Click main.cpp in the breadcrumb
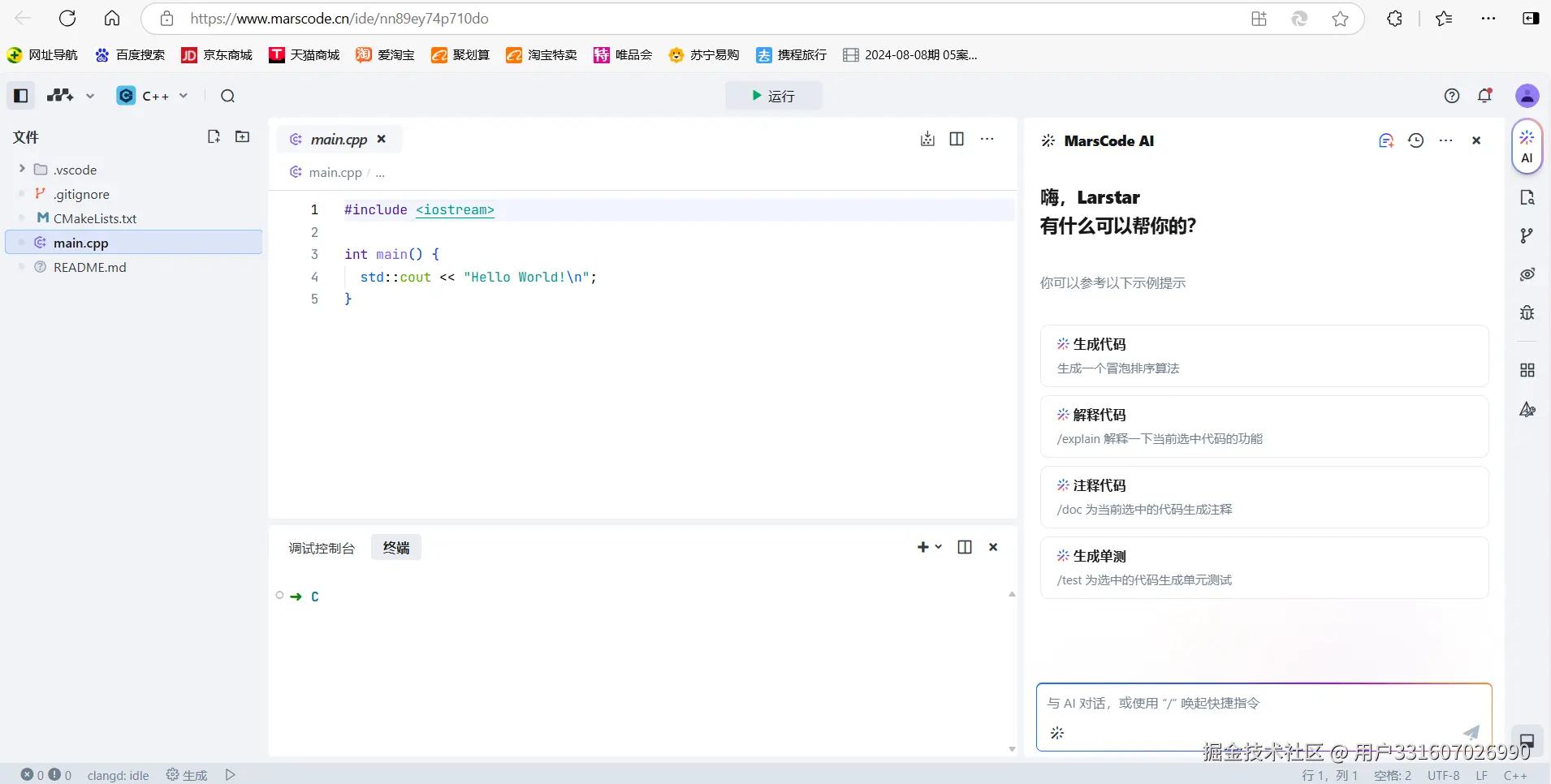The width and height of the screenshot is (1551, 784). [335, 172]
